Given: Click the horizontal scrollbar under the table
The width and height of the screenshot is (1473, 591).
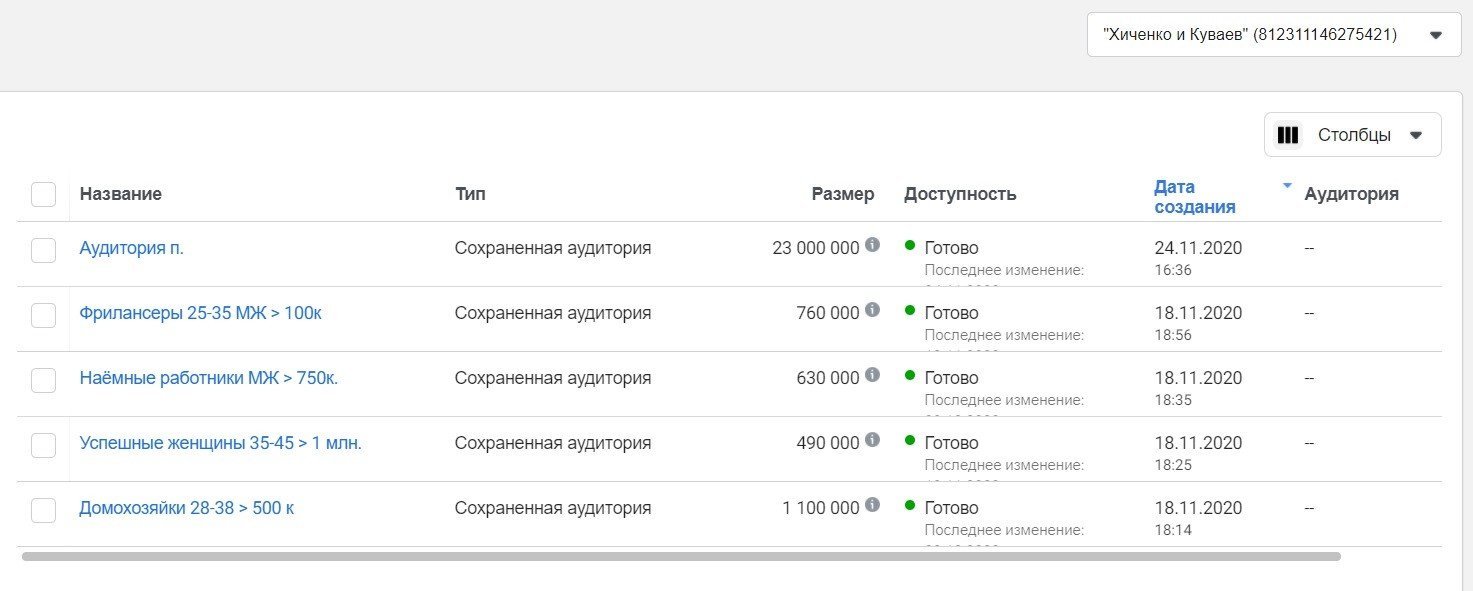Looking at the screenshot, I should 680,556.
